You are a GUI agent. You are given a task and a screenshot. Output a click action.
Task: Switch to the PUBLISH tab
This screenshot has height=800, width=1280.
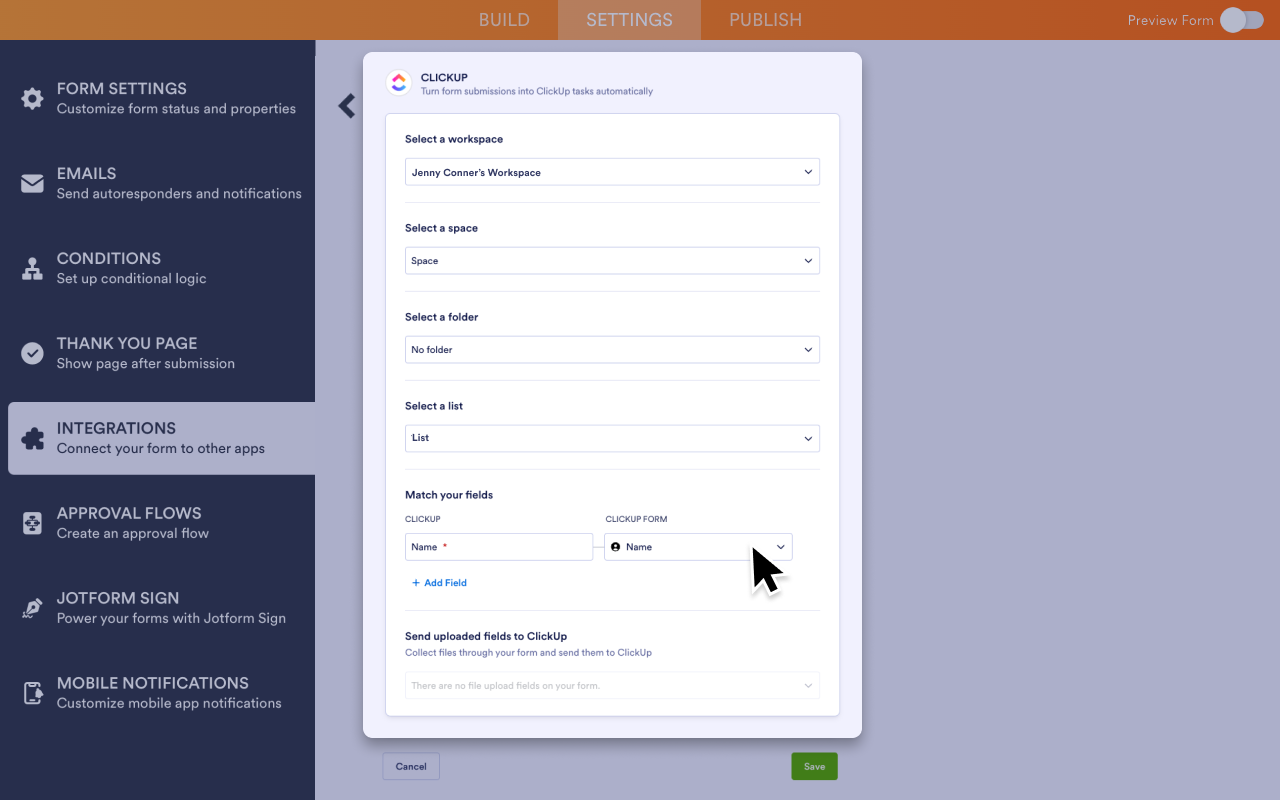[765, 20]
